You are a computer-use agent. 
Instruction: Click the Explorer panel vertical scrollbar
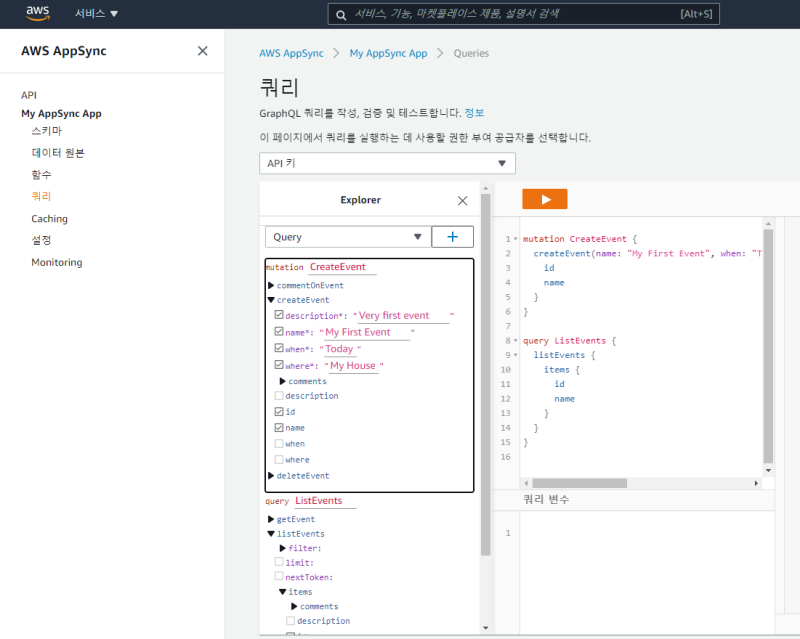(486, 375)
